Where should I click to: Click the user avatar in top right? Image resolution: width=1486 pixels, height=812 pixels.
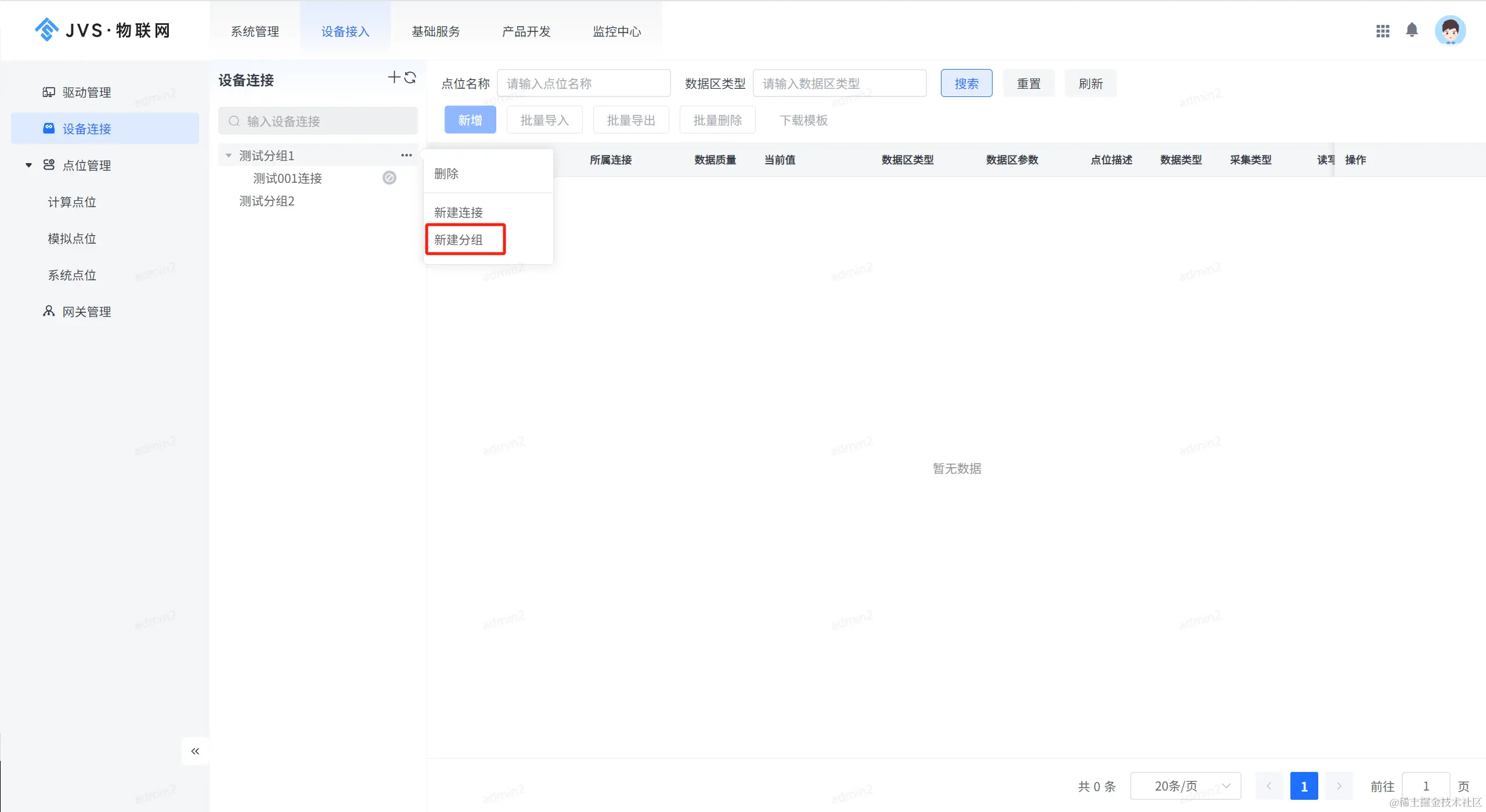tap(1450, 30)
